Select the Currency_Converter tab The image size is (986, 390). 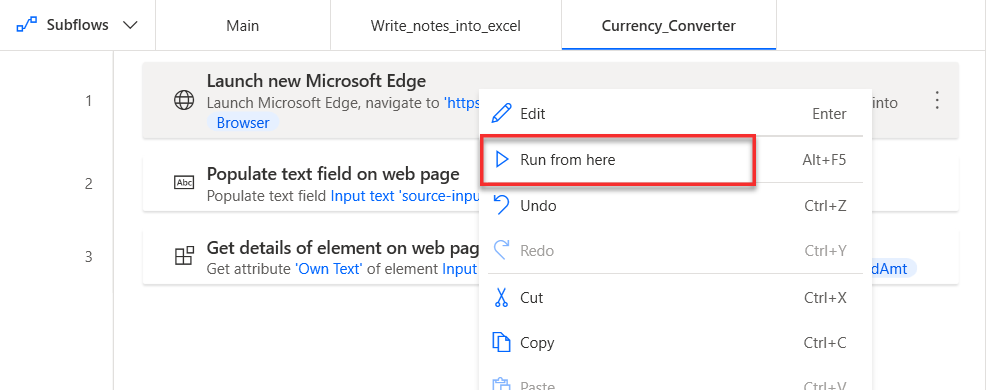(668, 26)
